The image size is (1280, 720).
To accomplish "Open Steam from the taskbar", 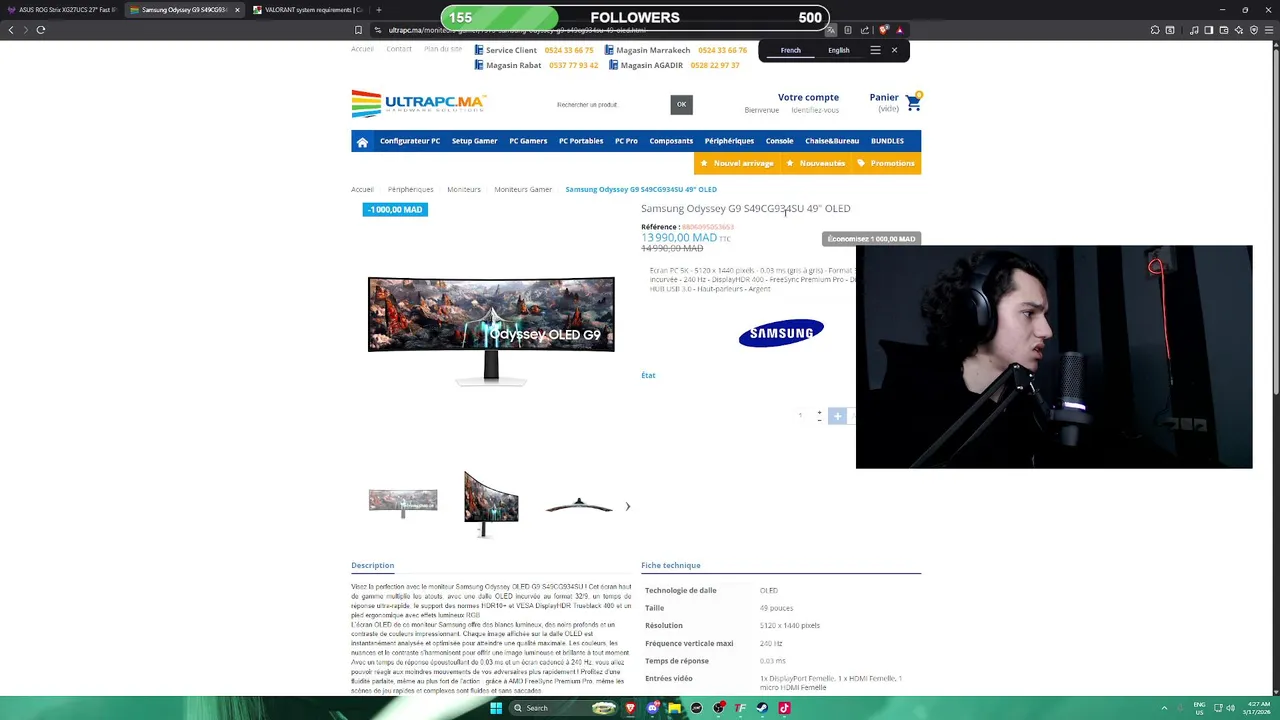I will pyautogui.click(x=762, y=708).
